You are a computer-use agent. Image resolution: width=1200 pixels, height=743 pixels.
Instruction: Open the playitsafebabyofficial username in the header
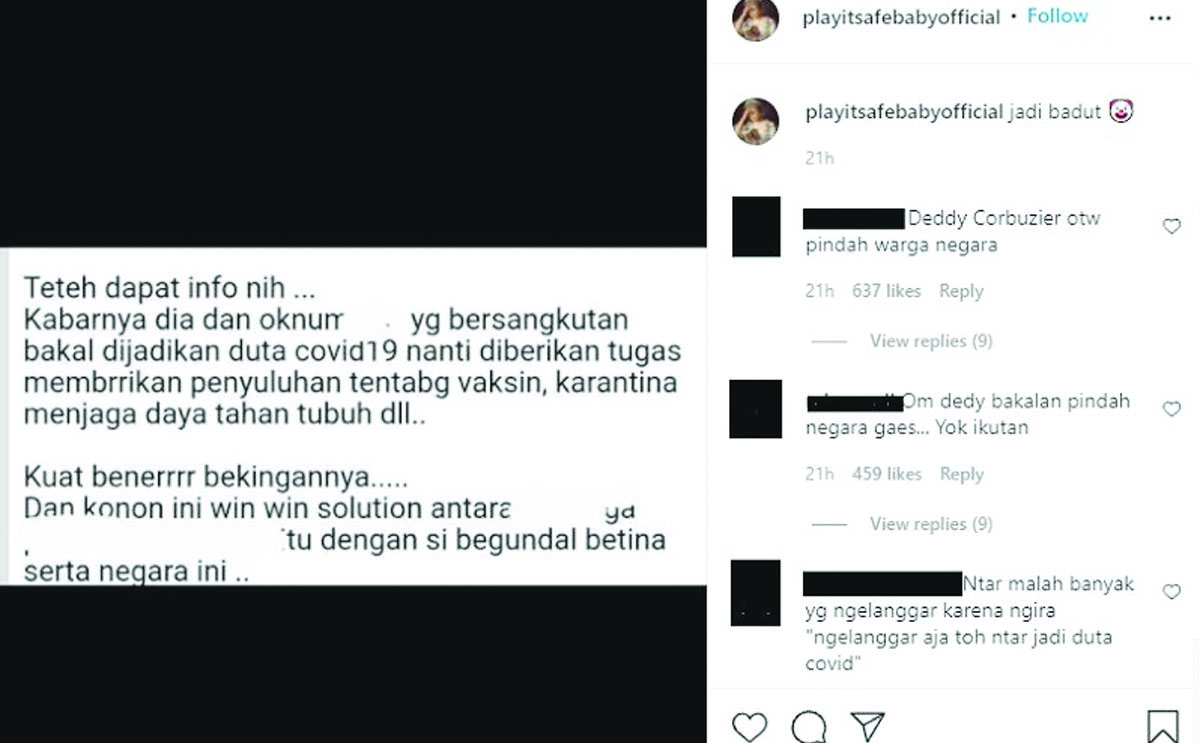(901, 18)
